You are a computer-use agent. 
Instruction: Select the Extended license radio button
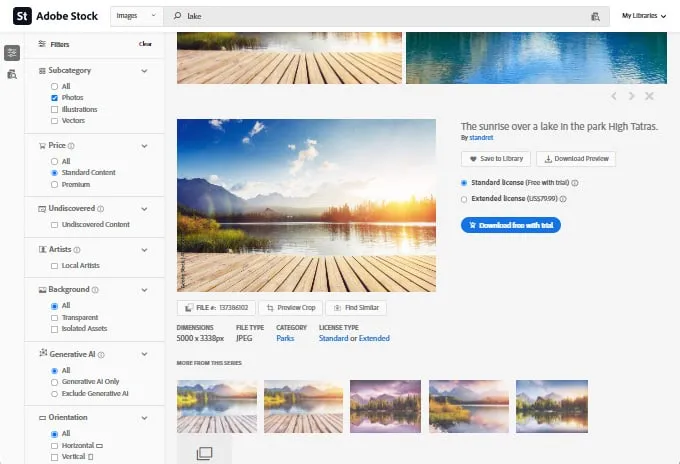click(464, 199)
